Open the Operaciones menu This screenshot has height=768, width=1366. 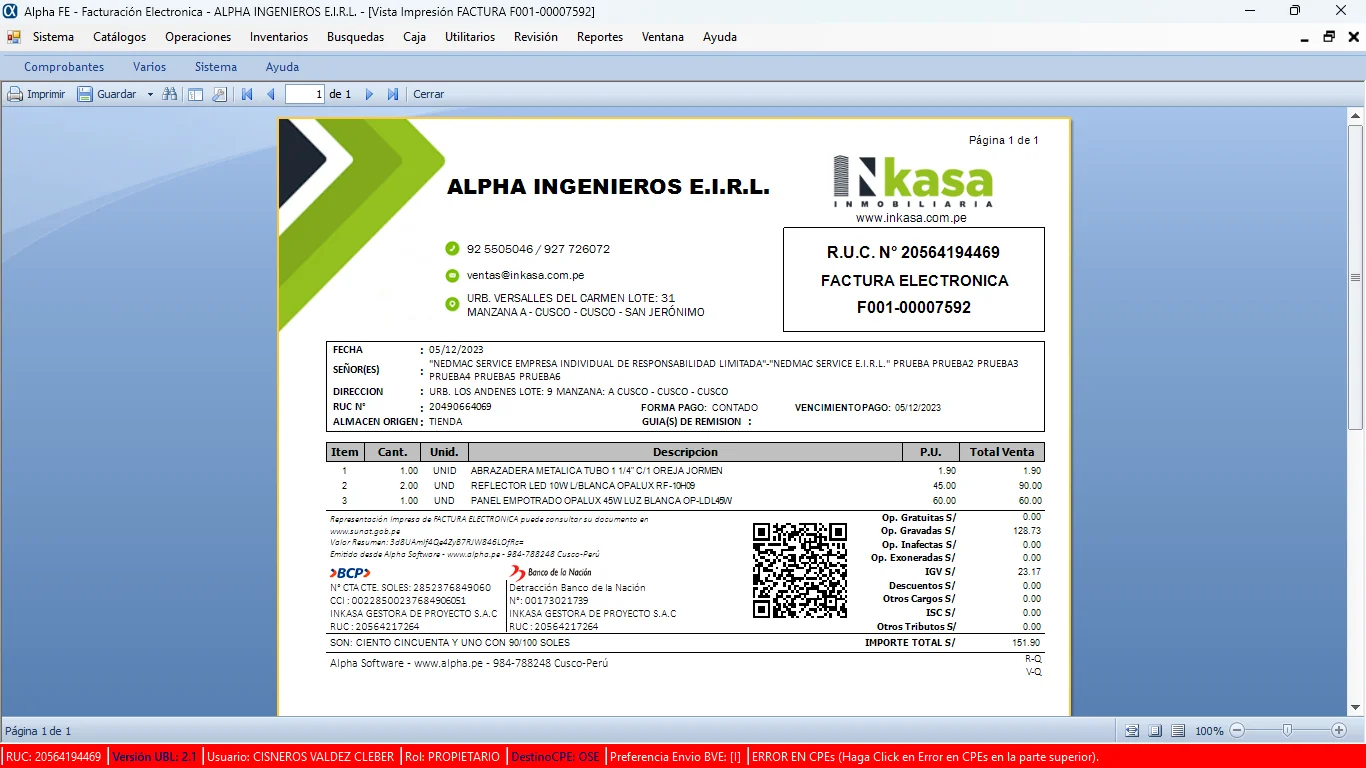click(198, 37)
